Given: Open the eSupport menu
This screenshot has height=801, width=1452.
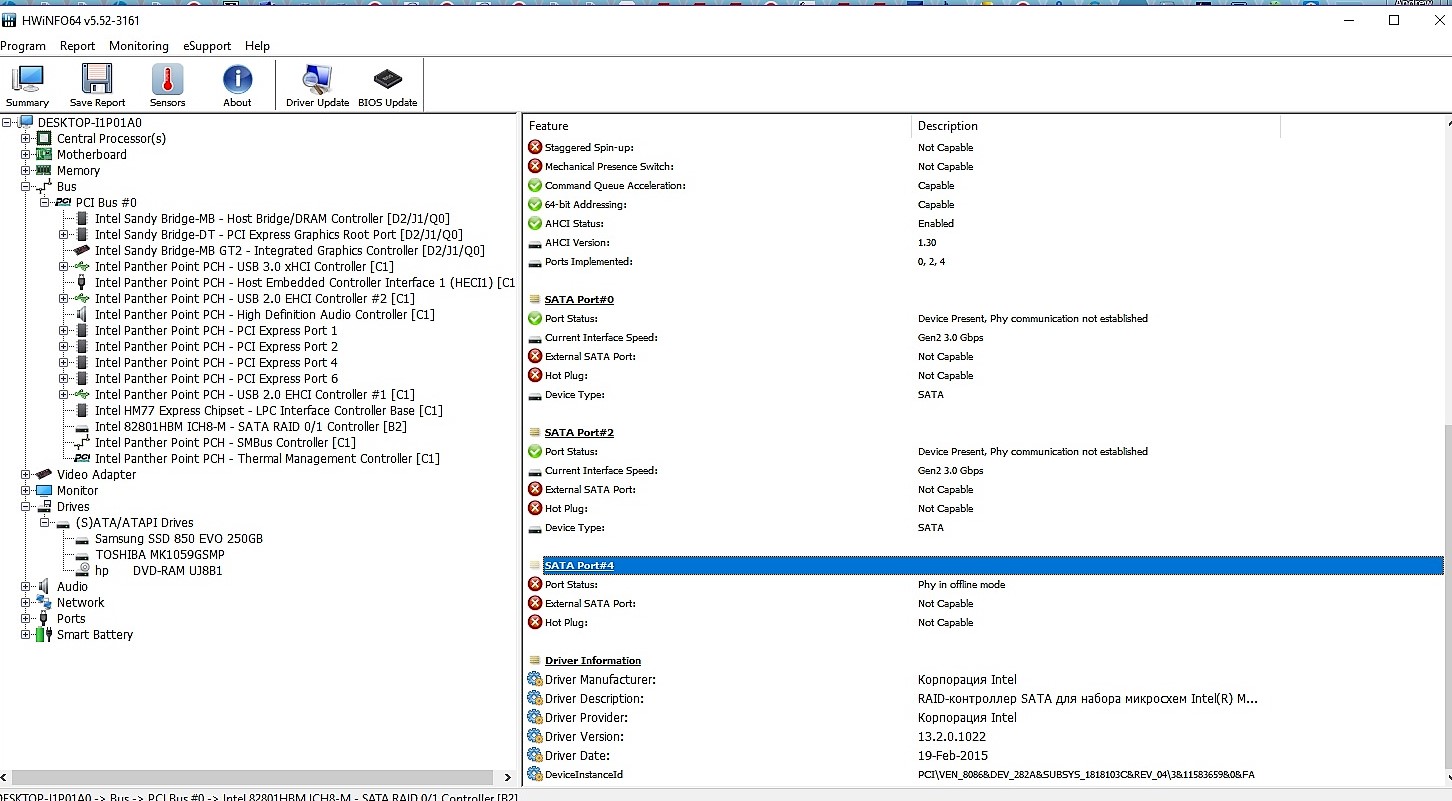Looking at the screenshot, I should point(207,46).
